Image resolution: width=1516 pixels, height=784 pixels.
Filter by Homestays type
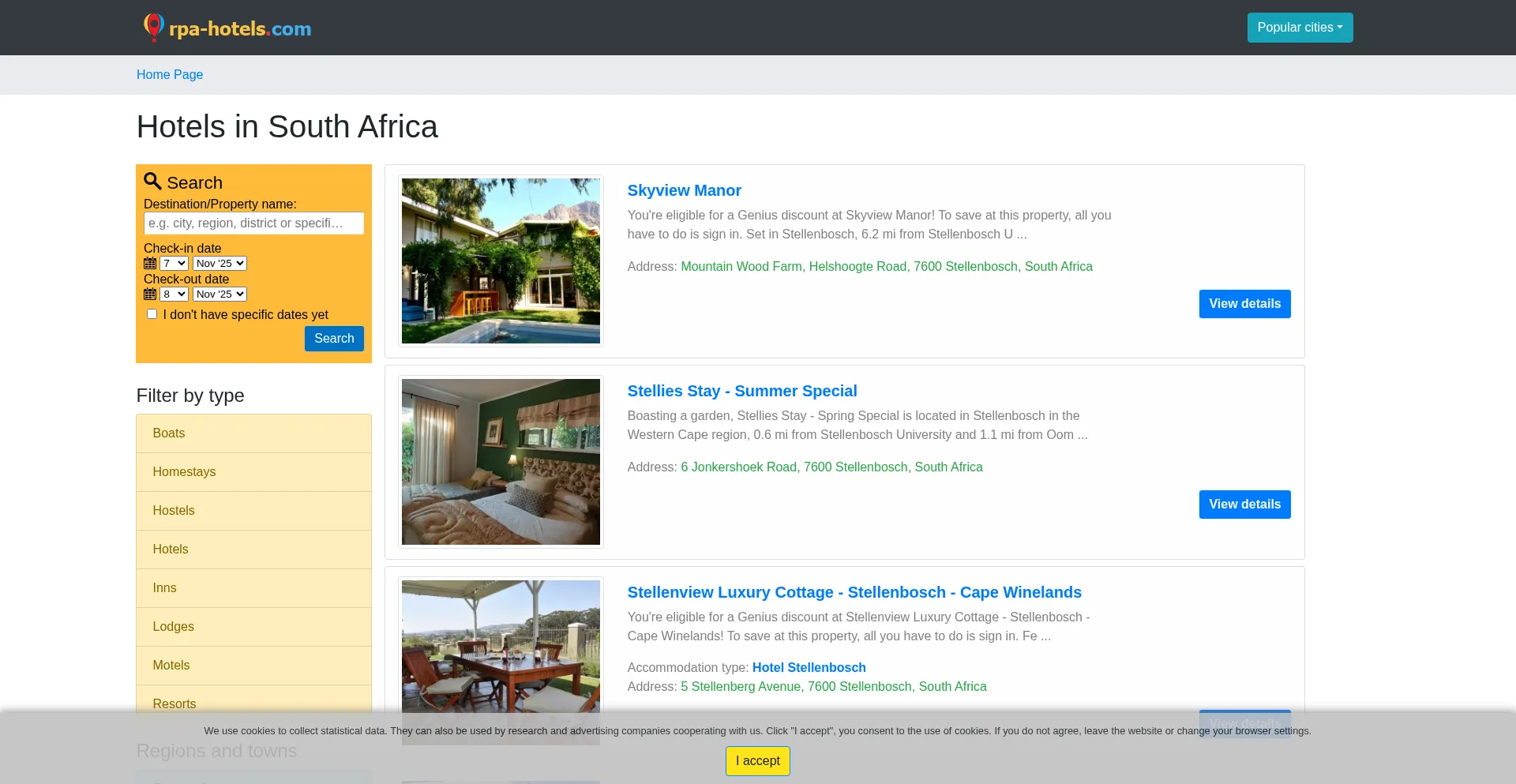click(x=184, y=472)
